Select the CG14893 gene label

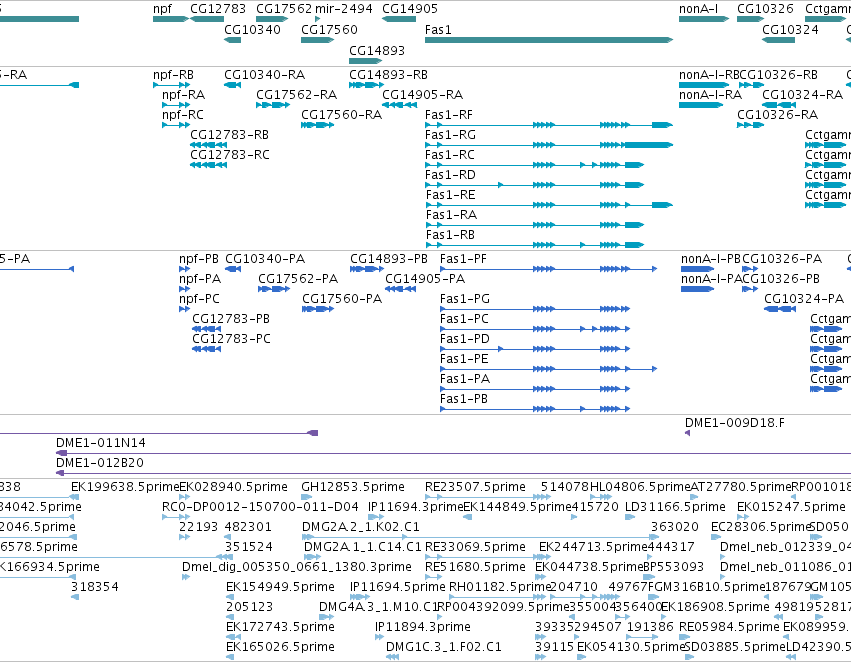(x=377, y=51)
